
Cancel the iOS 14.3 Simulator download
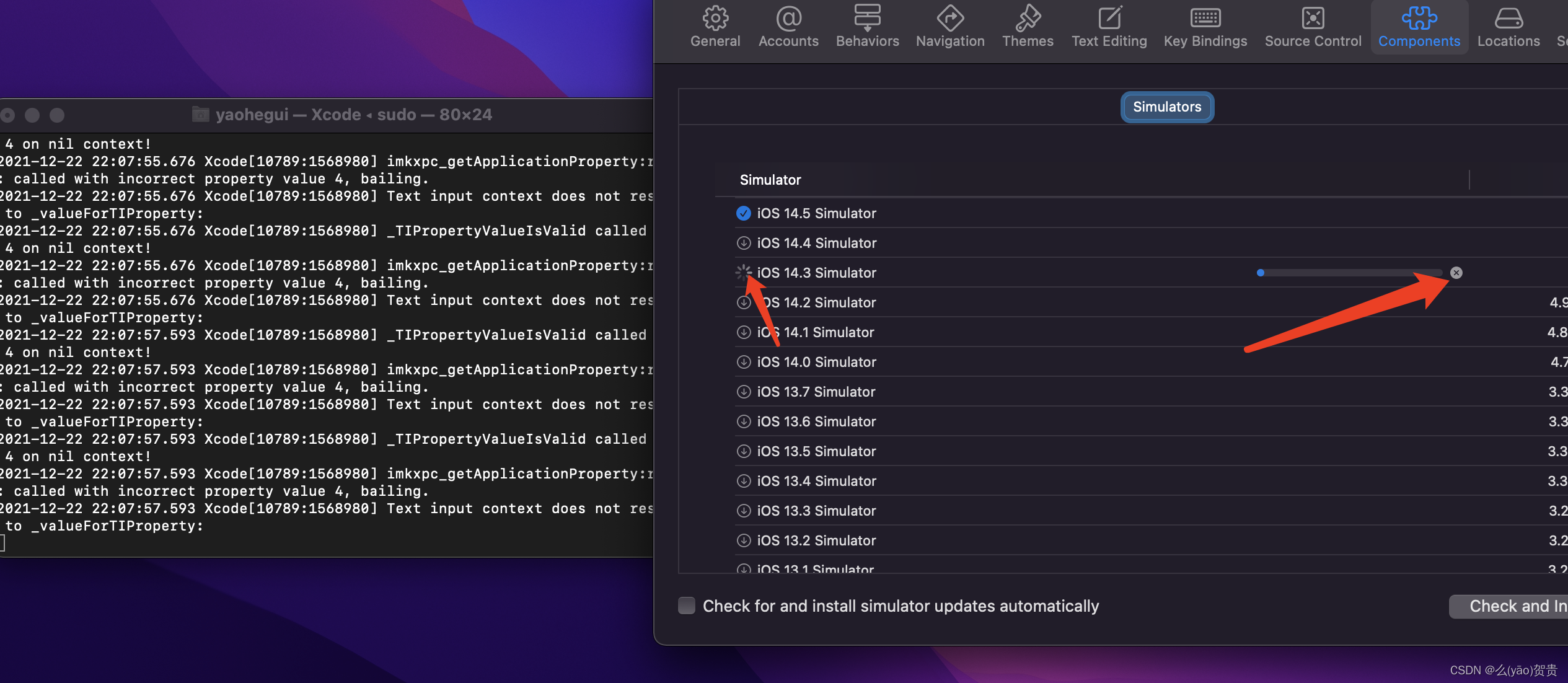coord(1456,273)
